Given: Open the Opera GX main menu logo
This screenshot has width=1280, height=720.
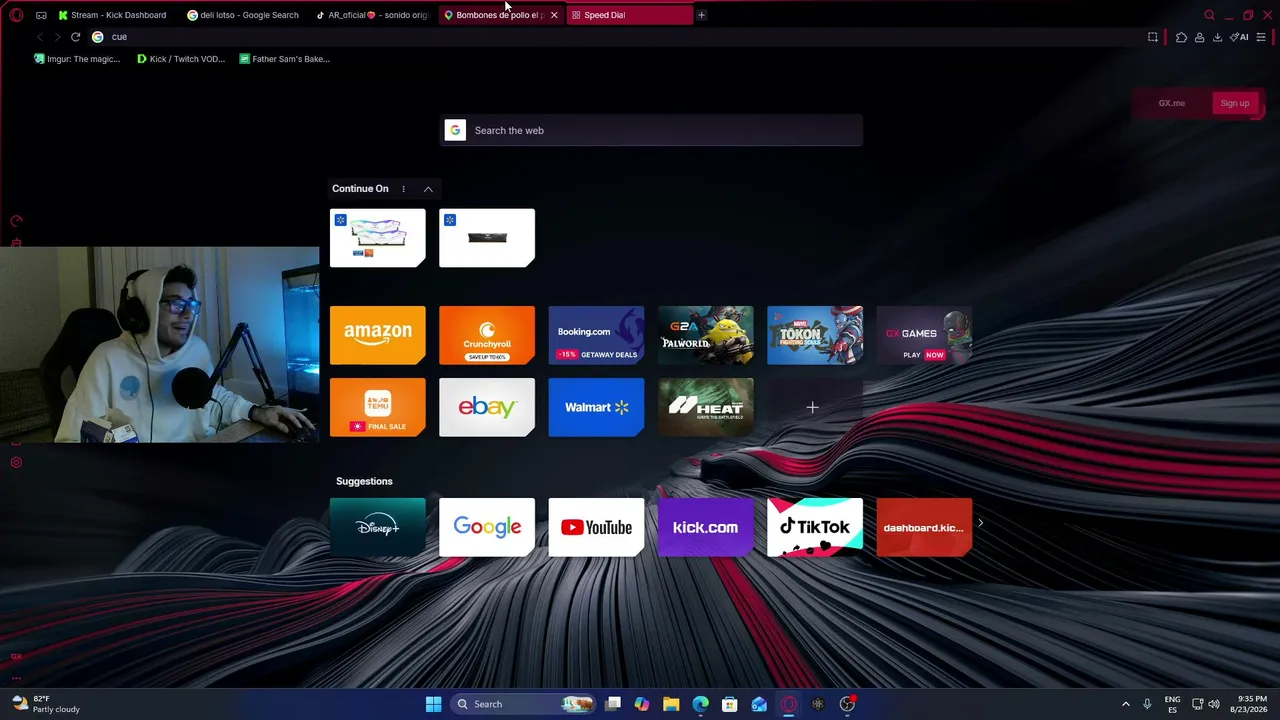Looking at the screenshot, I should tap(16, 15).
